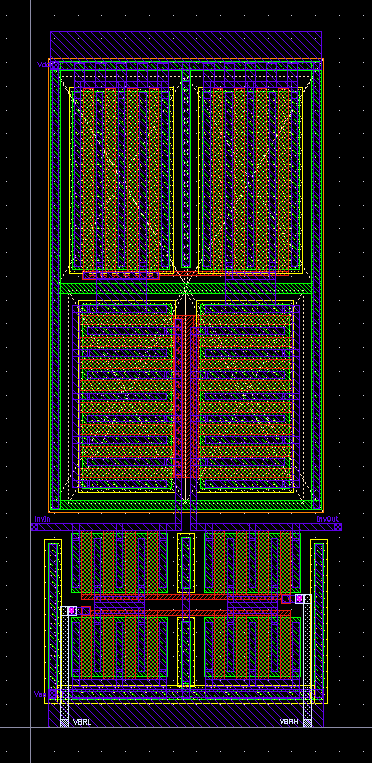
Task: Click the InvIn pin label
Action: click(x=42, y=519)
